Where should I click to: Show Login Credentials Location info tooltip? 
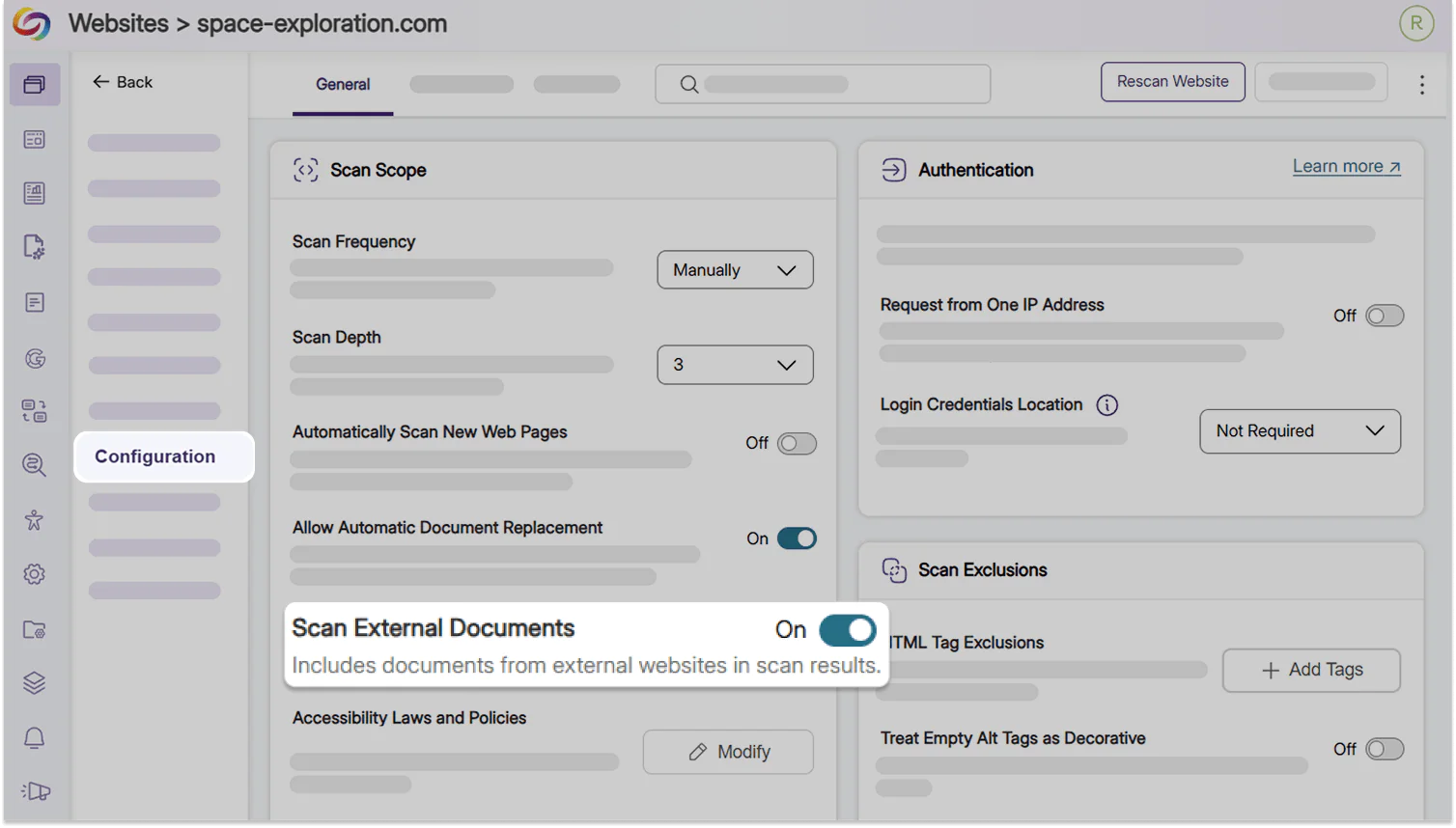[x=1107, y=405]
